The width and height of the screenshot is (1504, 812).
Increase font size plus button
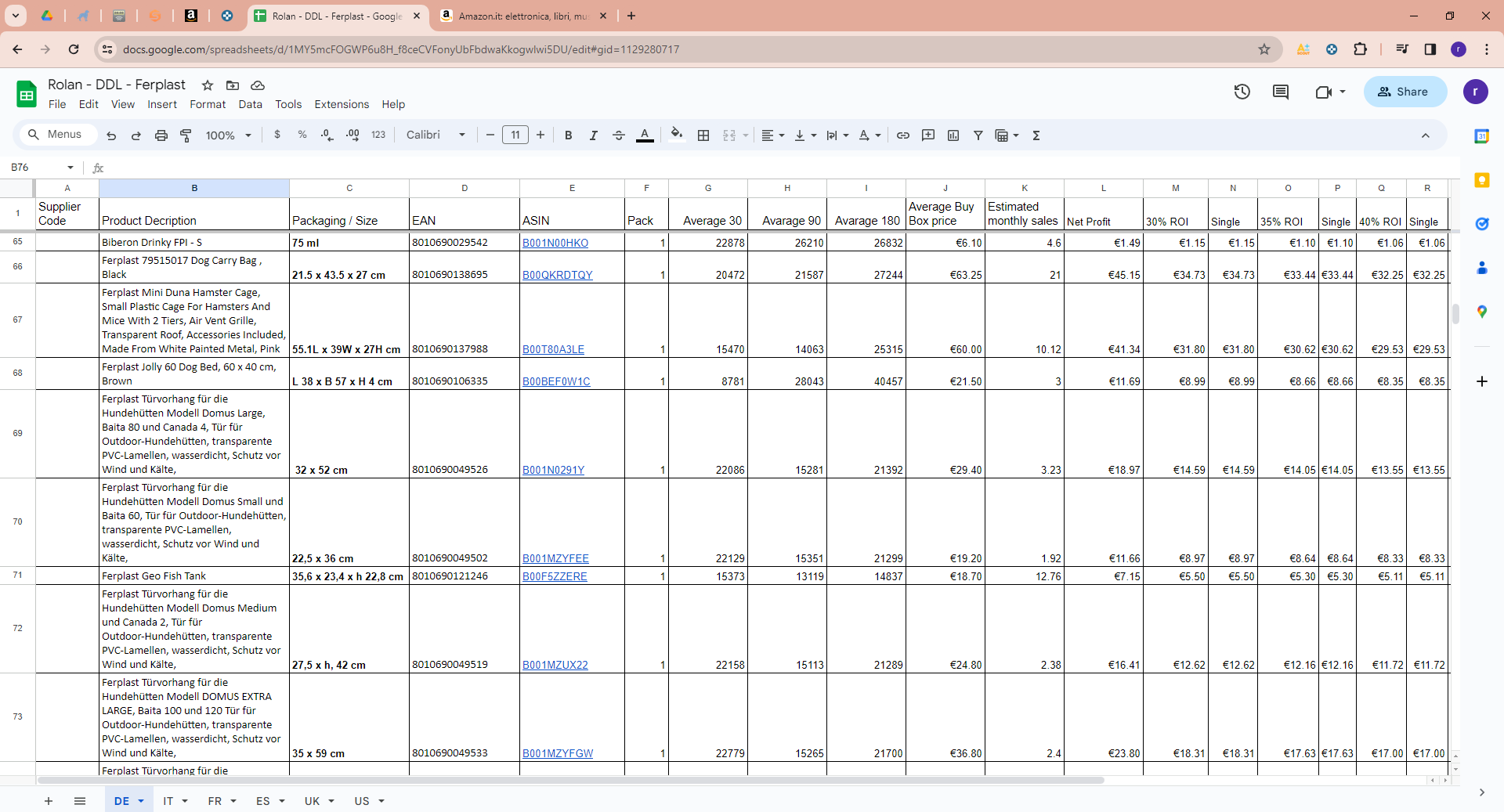tap(540, 135)
